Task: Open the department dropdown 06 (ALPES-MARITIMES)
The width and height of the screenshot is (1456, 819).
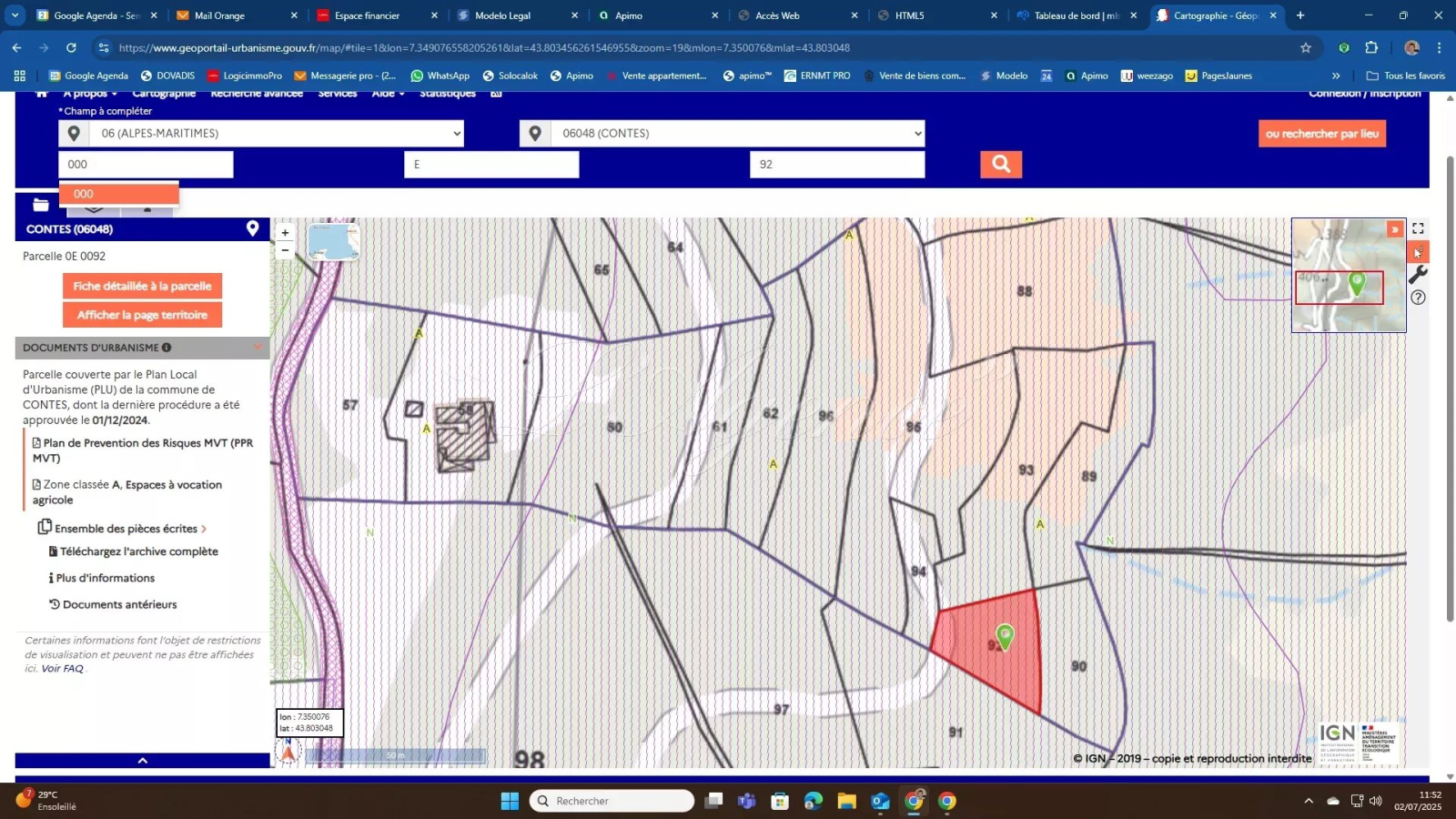Action: tap(276, 134)
